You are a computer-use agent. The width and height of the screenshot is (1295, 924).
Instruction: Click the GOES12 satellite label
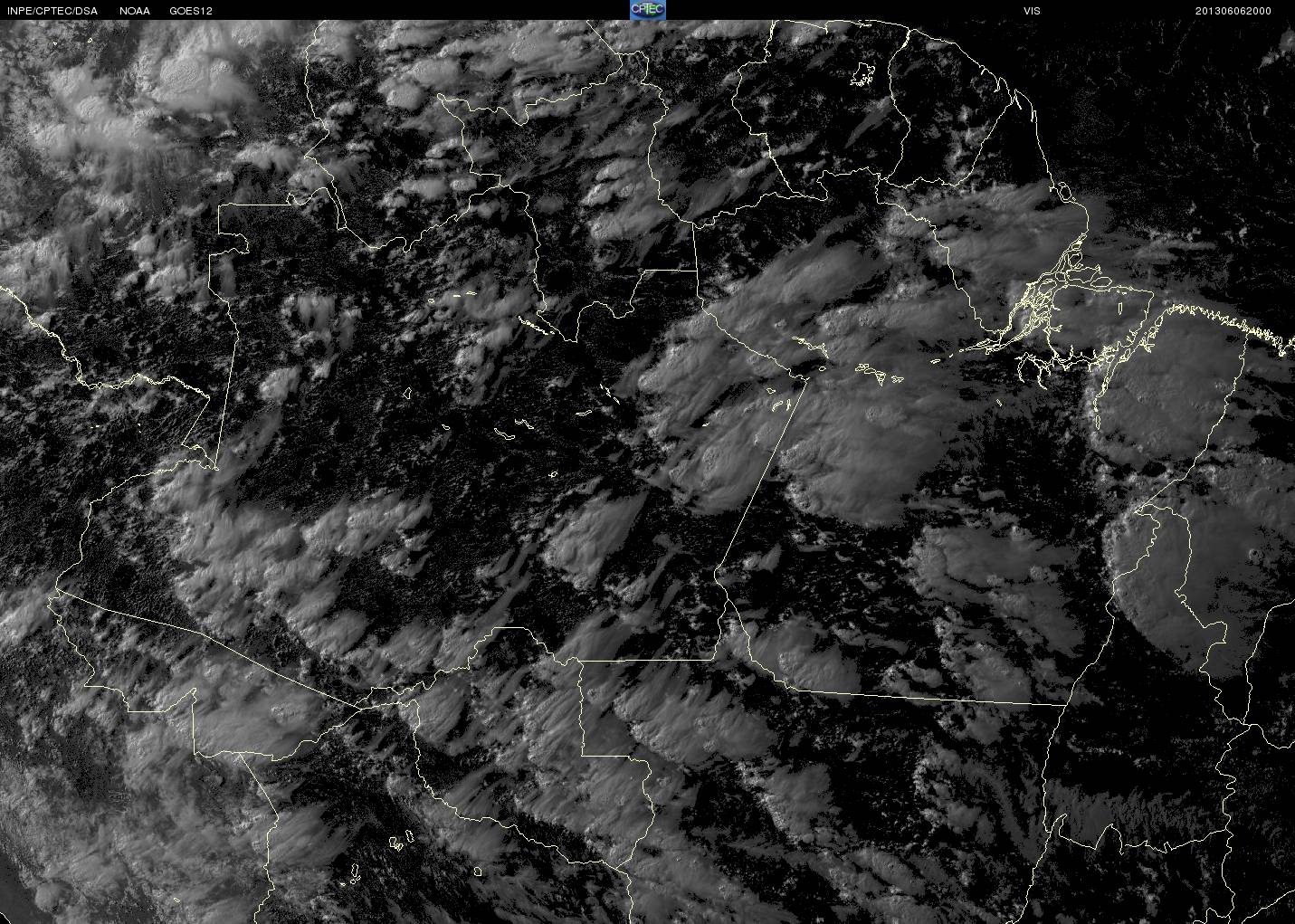point(191,11)
